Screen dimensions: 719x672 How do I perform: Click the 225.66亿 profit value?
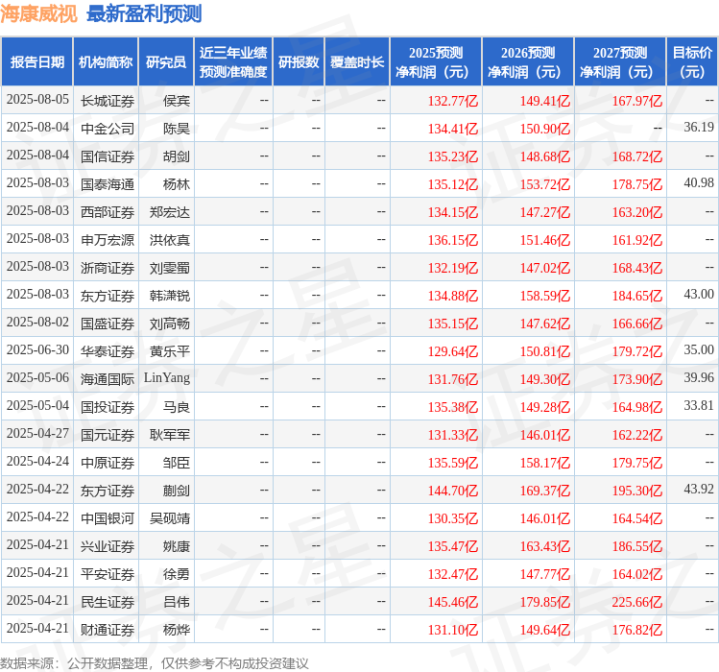click(x=637, y=602)
